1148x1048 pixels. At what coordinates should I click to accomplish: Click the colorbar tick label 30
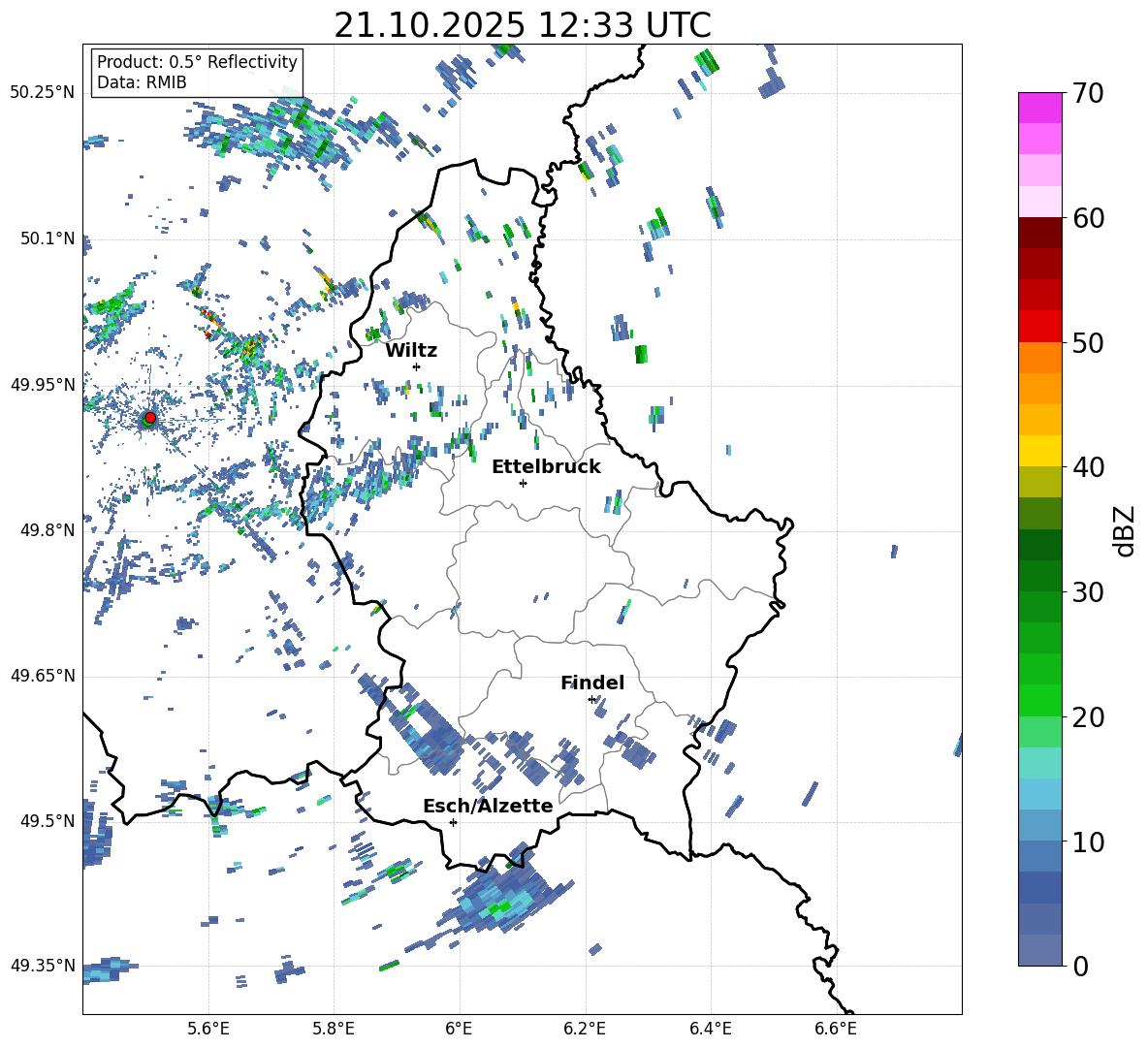pyautogui.click(x=1088, y=592)
